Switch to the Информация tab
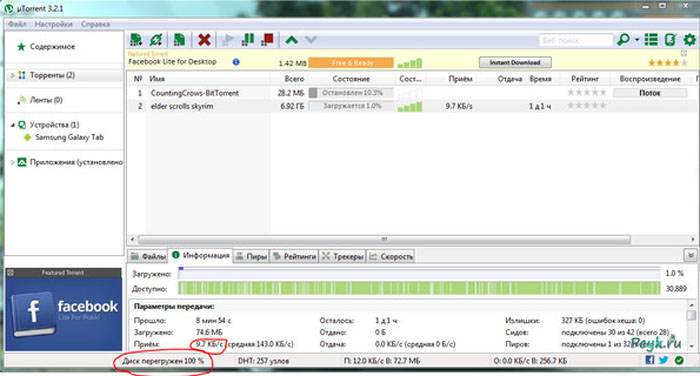The height and width of the screenshot is (376, 700). [x=200, y=255]
